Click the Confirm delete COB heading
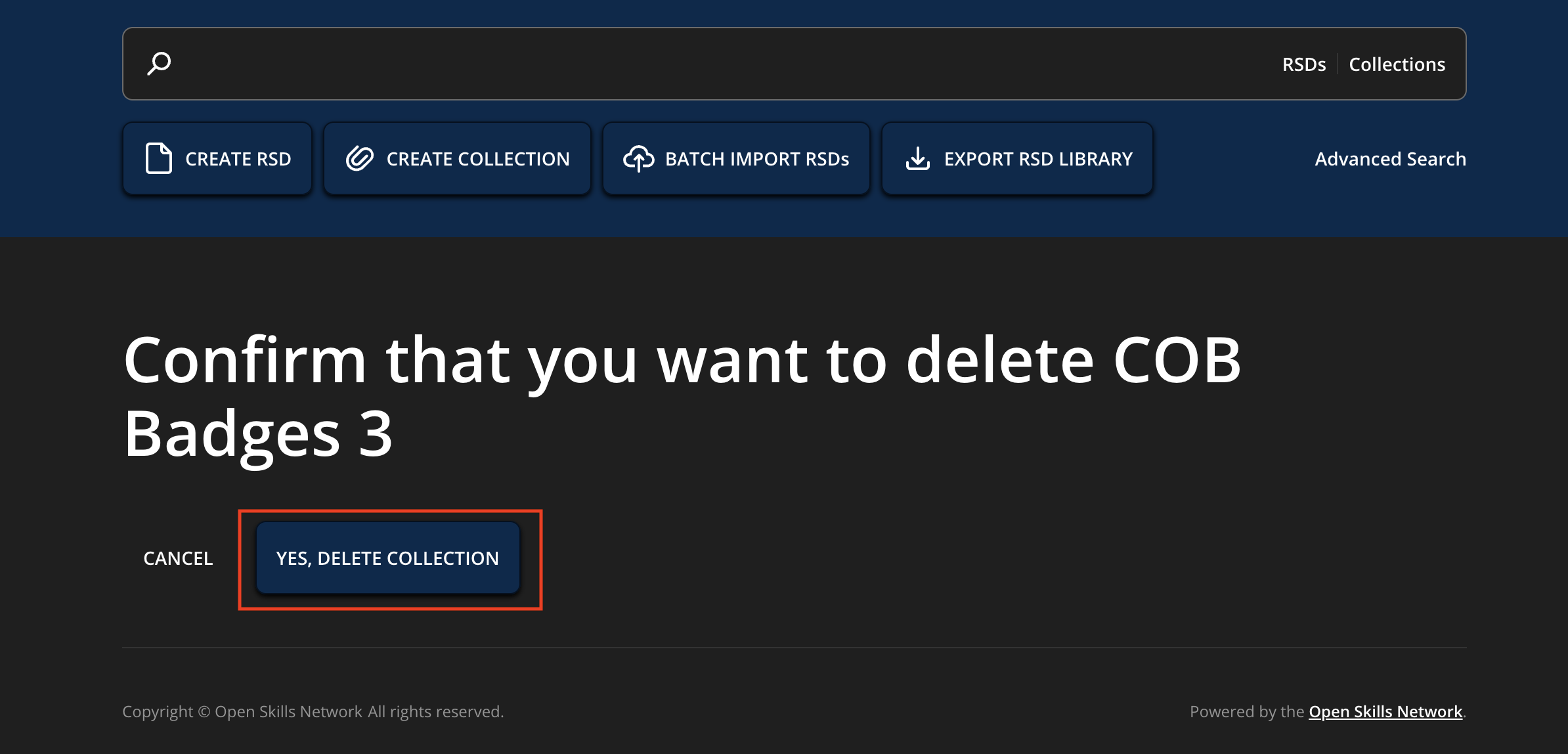 [x=682, y=360]
